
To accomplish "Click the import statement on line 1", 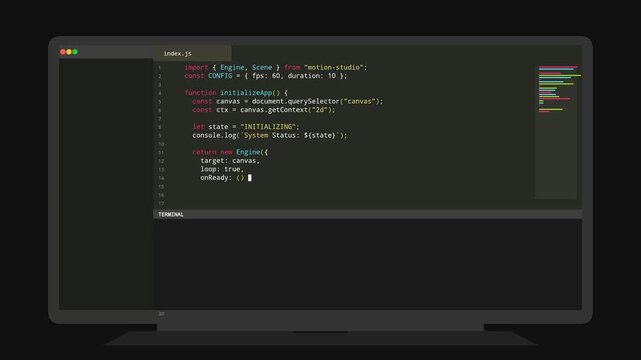I will 276,67.
